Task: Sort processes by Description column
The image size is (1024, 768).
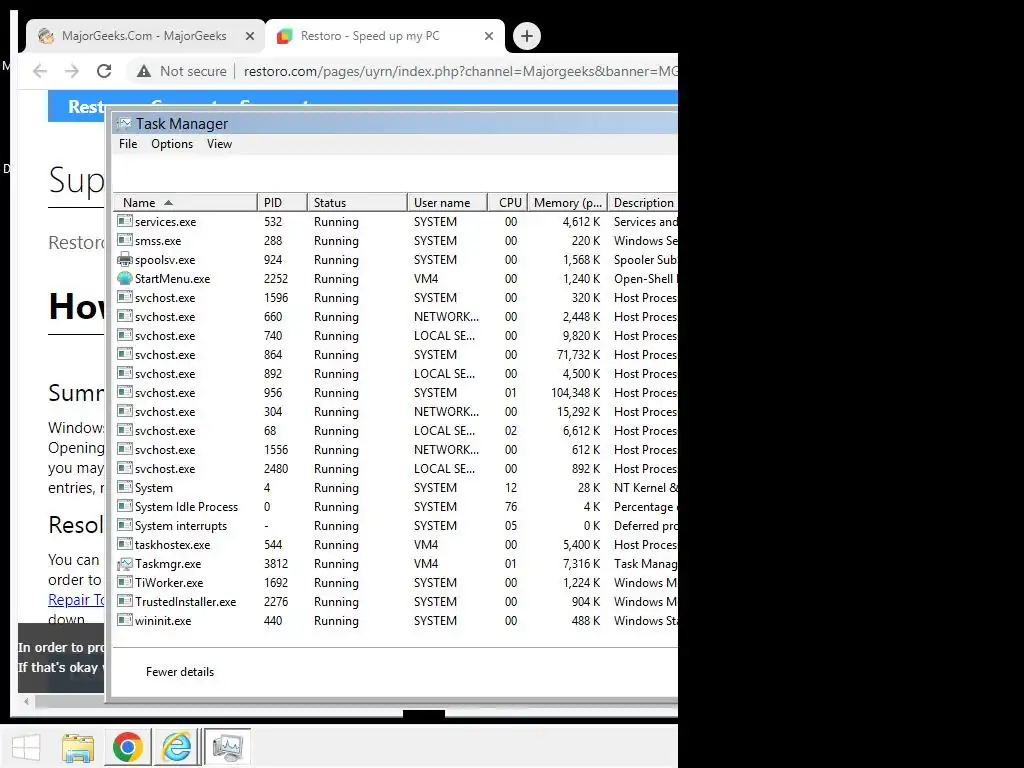Action: [643, 202]
